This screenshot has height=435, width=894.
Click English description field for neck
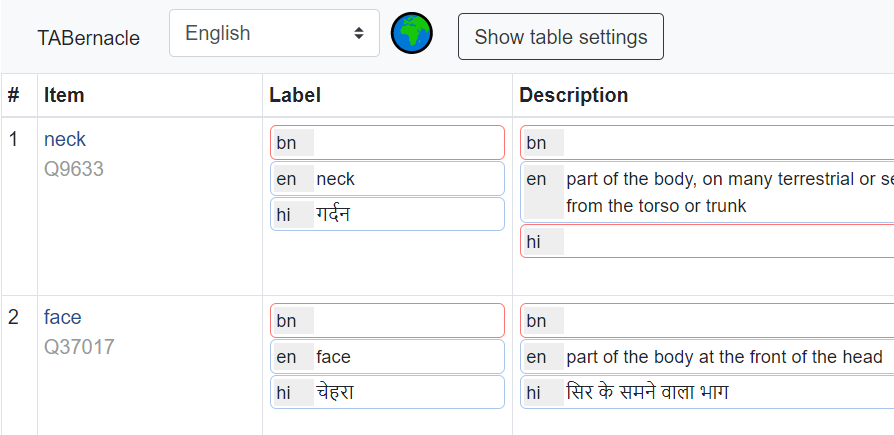point(726,192)
